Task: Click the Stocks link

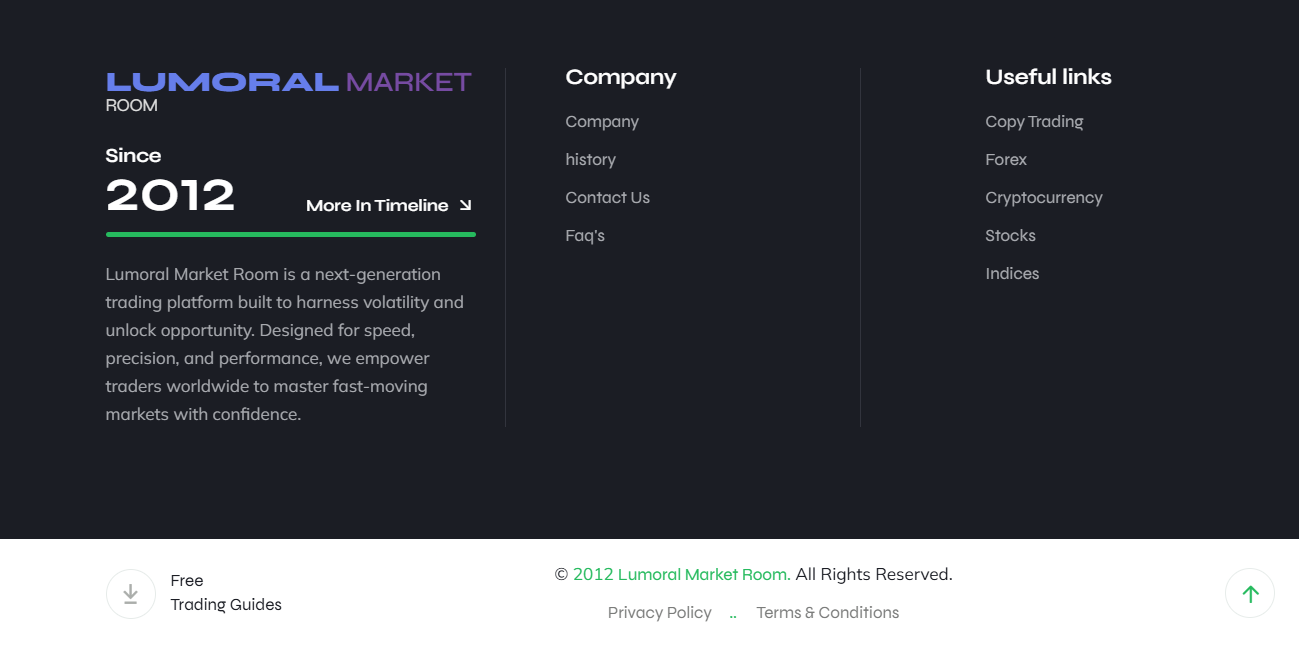Action: coord(1010,236)
